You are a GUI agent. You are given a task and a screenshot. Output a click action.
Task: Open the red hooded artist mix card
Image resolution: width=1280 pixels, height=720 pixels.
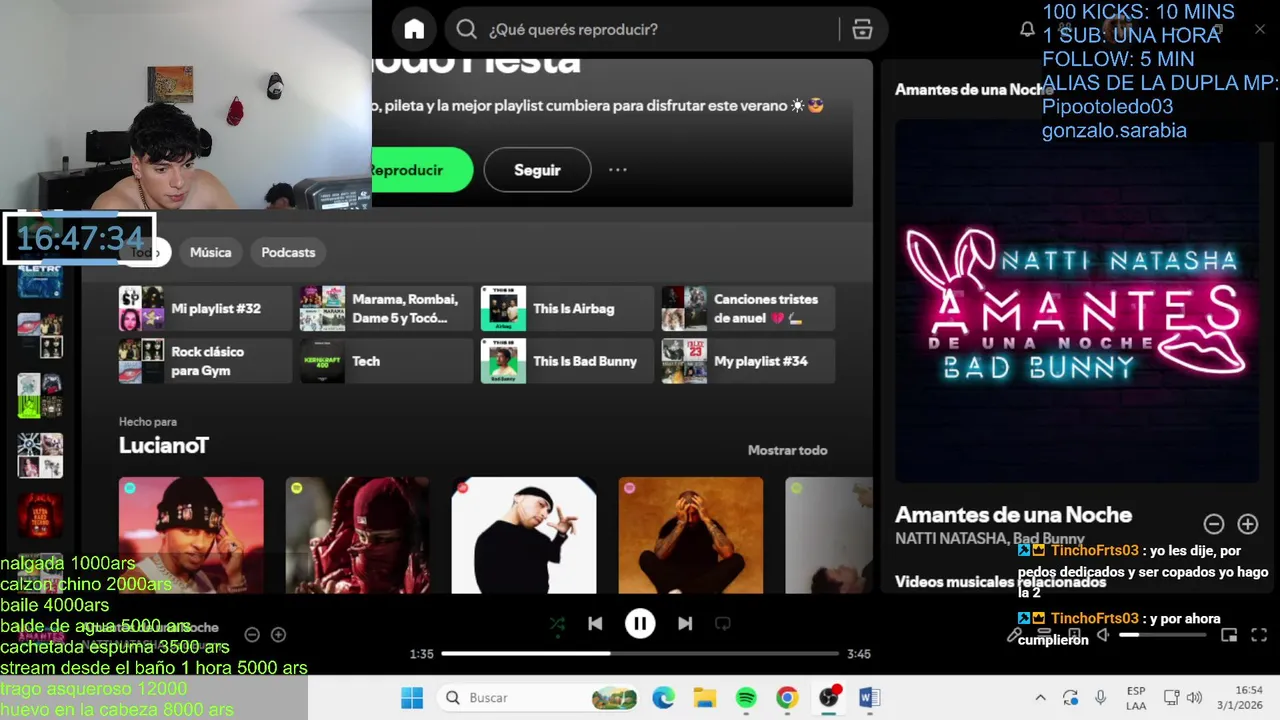pos(358,535)
